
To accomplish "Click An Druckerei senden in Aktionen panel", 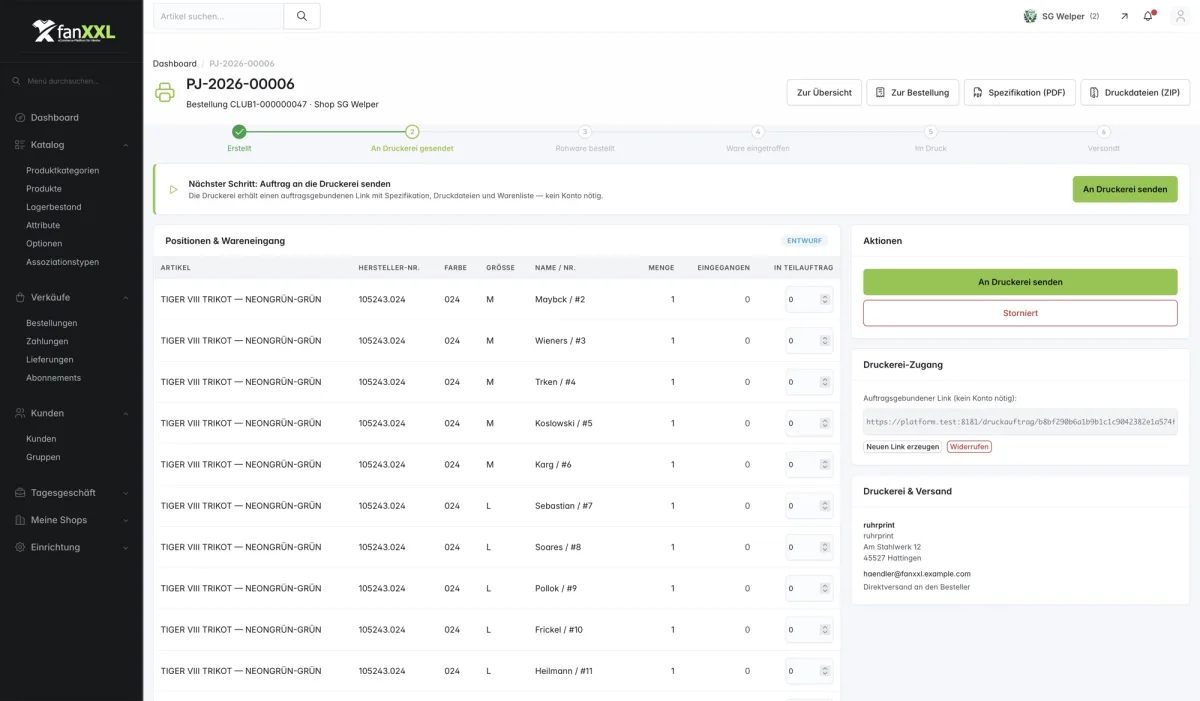I will pyautogui.click(x=1020, y=282).
